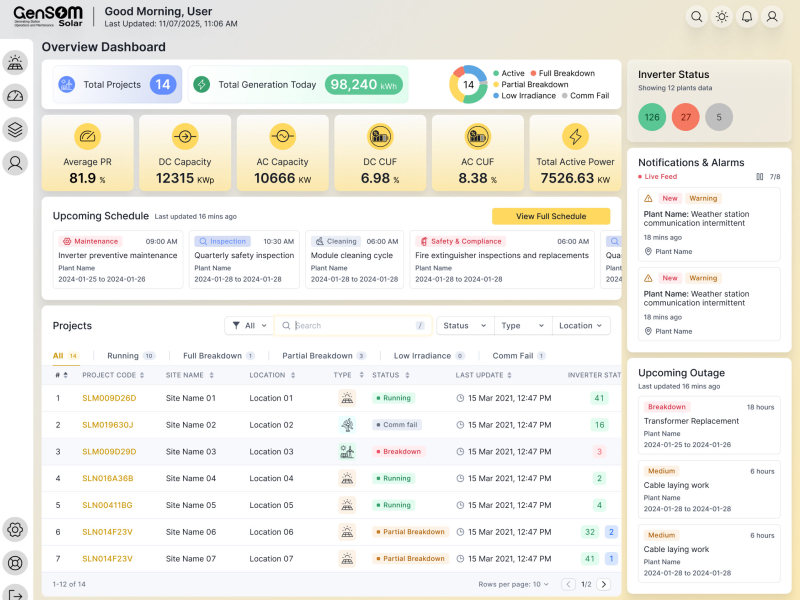
Task: Switch to the Low Irradiance tab
Action: point(429,356)
